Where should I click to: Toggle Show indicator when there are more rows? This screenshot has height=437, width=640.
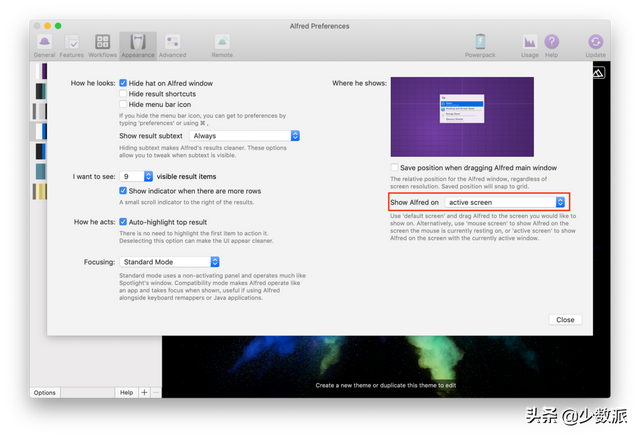click(x=123, y=191)
